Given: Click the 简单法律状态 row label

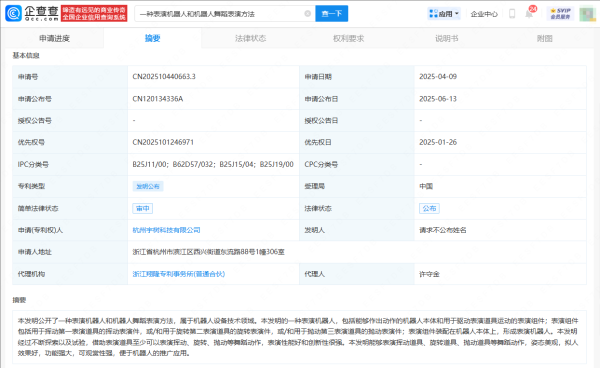Looking at the screenshot, I should click(38, 208).
